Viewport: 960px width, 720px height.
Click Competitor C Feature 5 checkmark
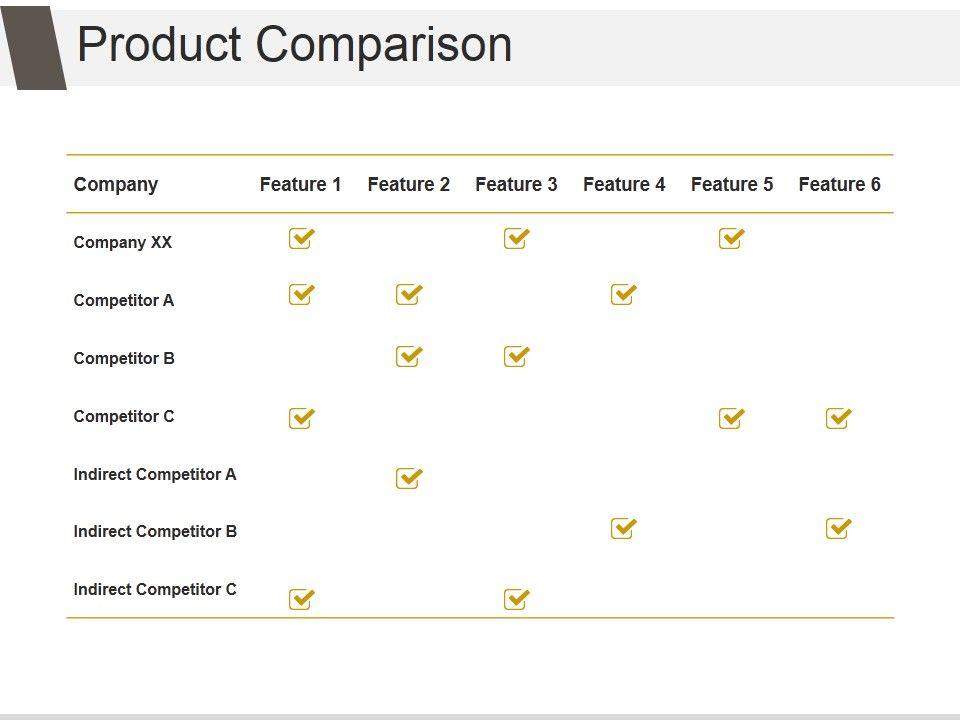pos(731,419)
